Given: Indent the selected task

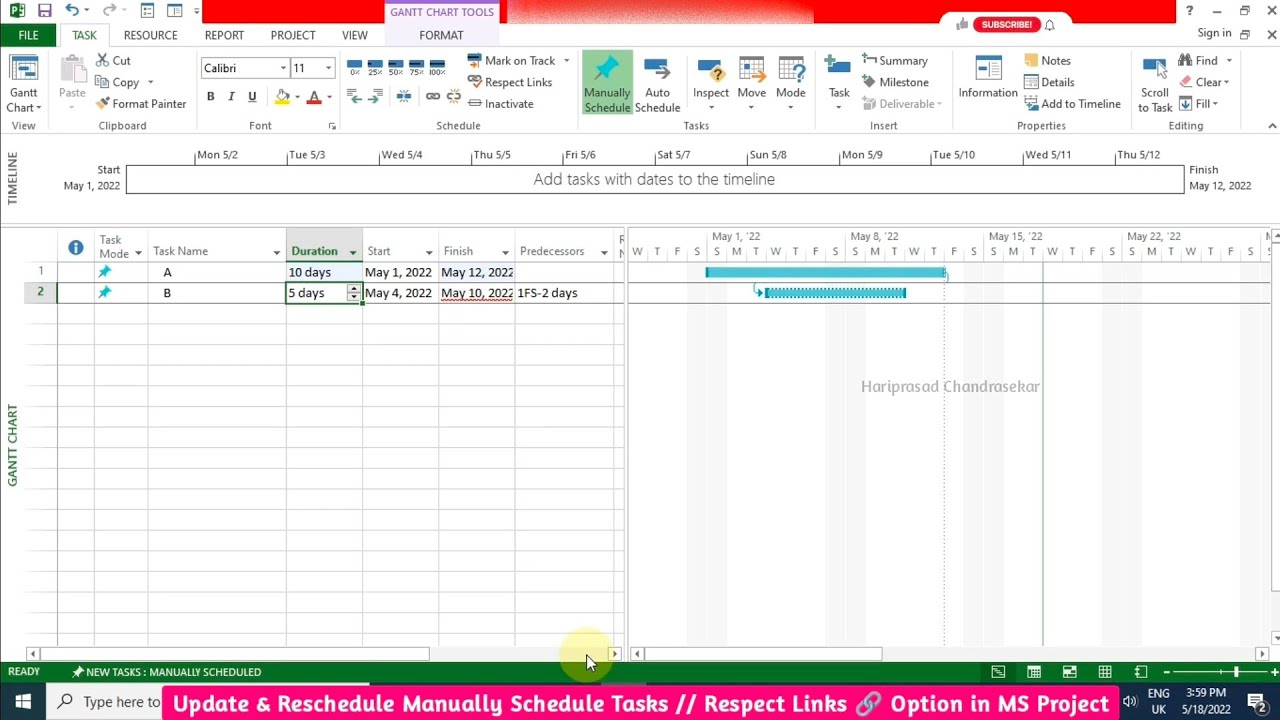Looking at the screenshot, I should coord(375,96).
